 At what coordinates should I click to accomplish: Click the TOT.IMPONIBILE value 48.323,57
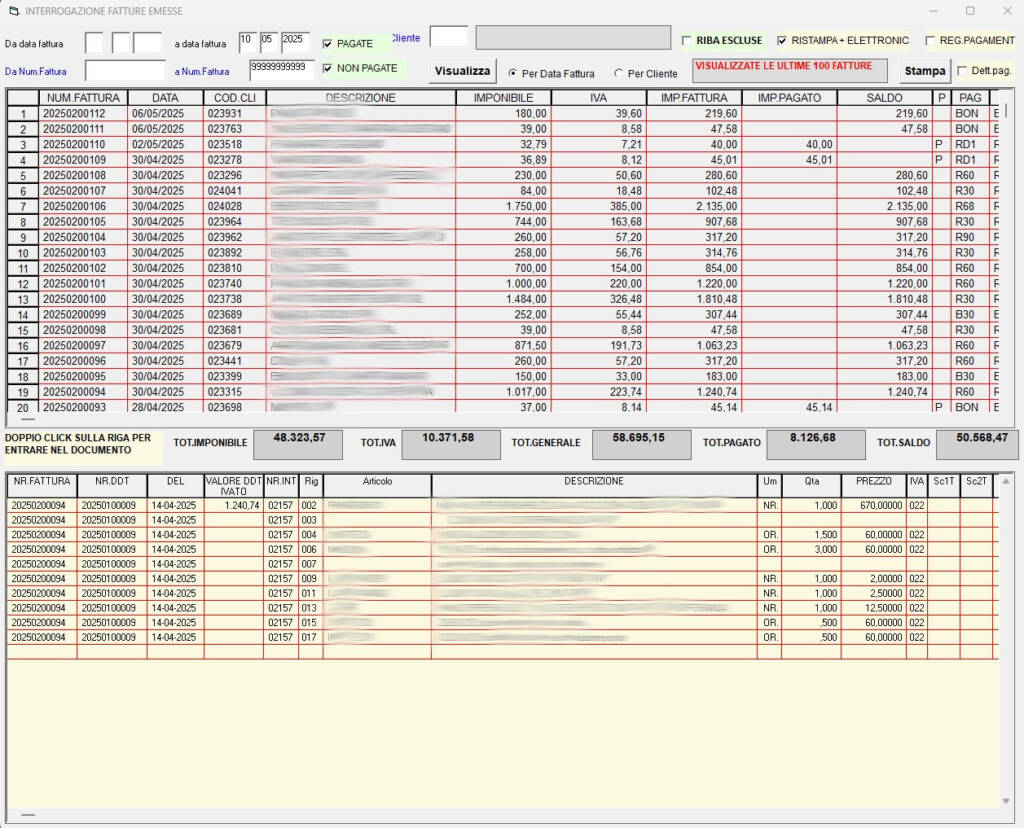pos(298,444)
